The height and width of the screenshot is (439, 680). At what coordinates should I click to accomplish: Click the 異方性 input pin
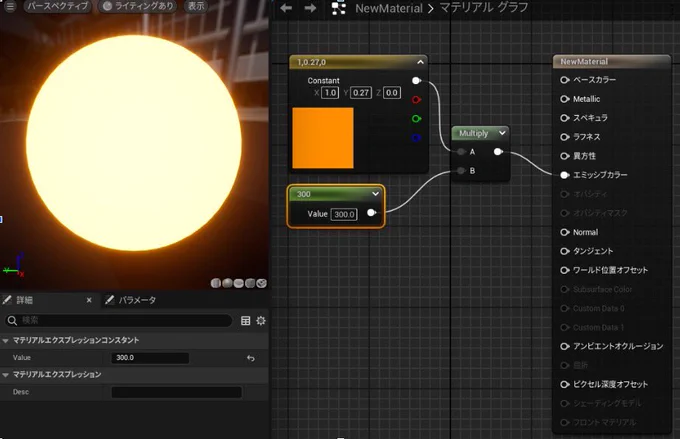tap(564, 156)
